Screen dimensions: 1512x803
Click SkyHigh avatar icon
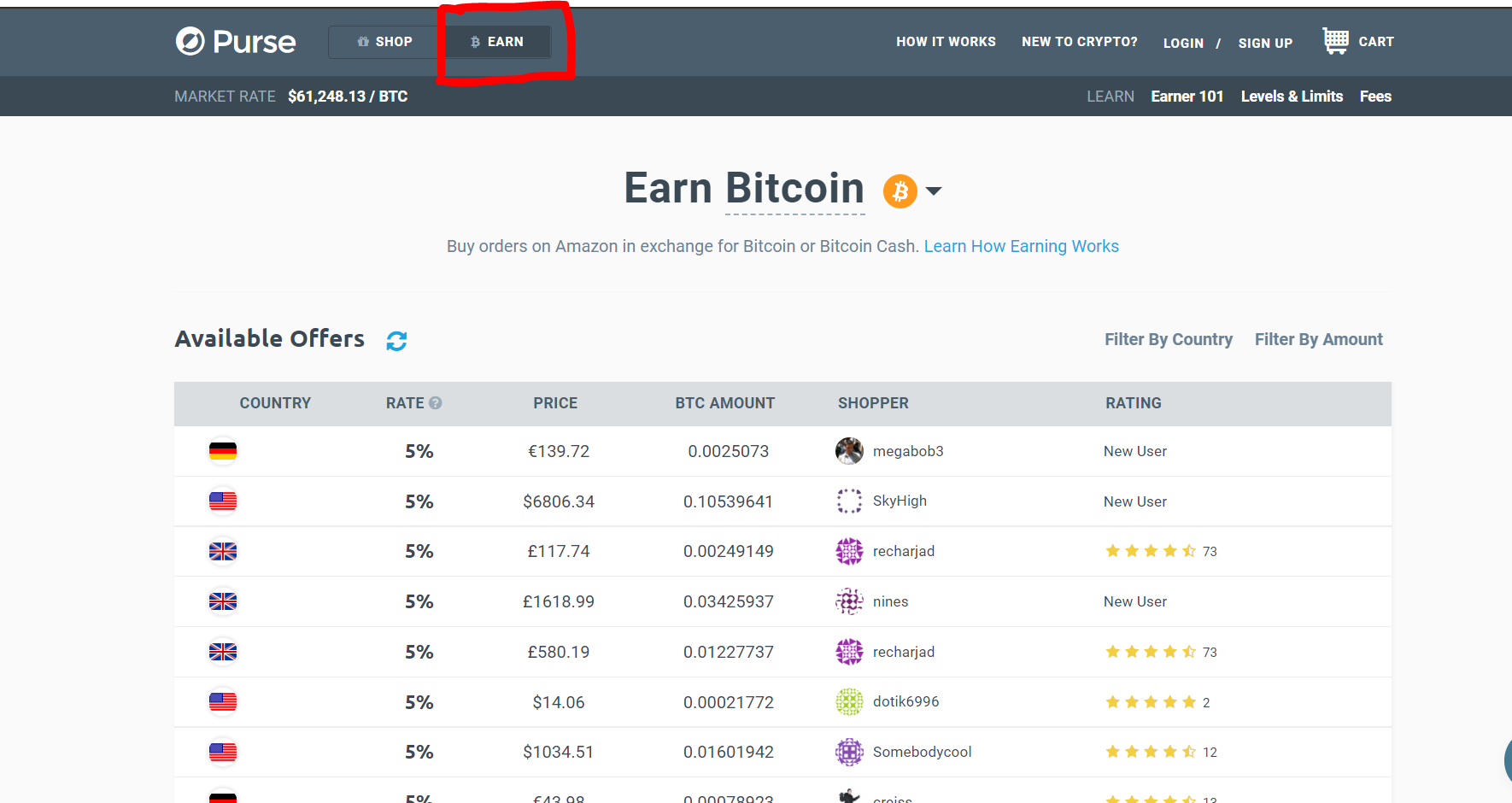click(849, 501)
